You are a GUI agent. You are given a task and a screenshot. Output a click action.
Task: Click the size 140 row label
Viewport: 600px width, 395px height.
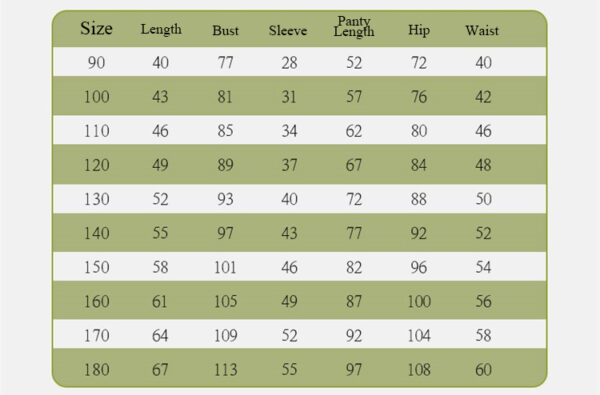(96, 233)
